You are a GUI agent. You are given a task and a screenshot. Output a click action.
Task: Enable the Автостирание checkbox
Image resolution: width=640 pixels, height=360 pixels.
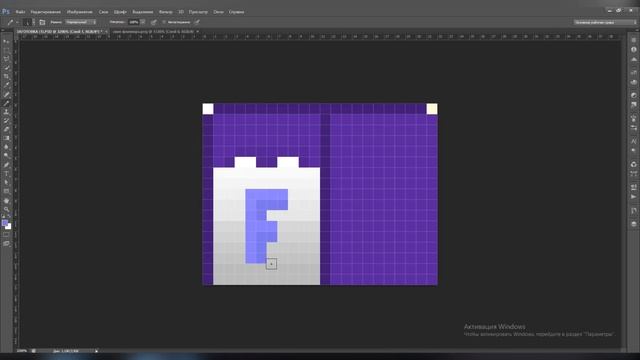(x=164, y=22)
